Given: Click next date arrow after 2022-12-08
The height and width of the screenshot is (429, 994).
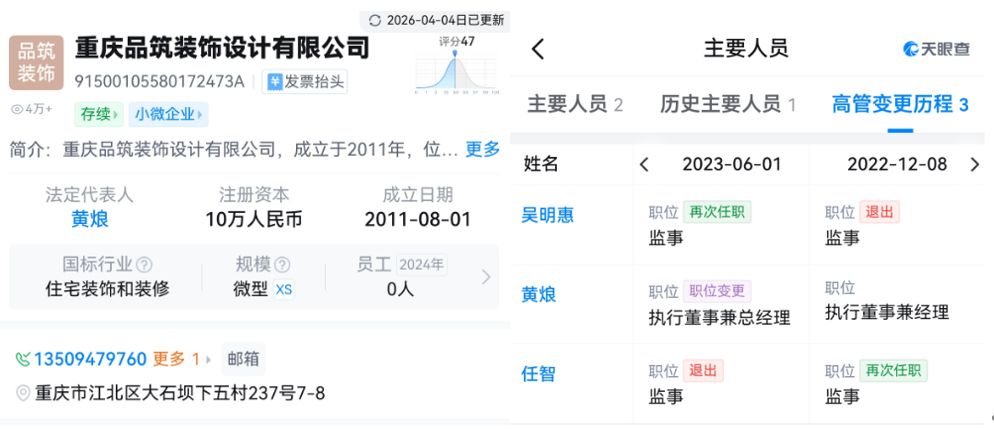Looking at the screenshot, I should 975,165.
